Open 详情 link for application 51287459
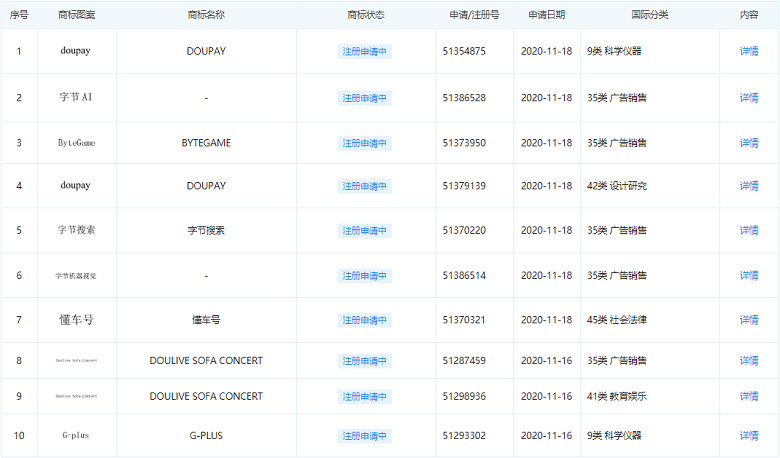Image resolution: width=780 pixels, height=458 pixels. tap(749, 361)
